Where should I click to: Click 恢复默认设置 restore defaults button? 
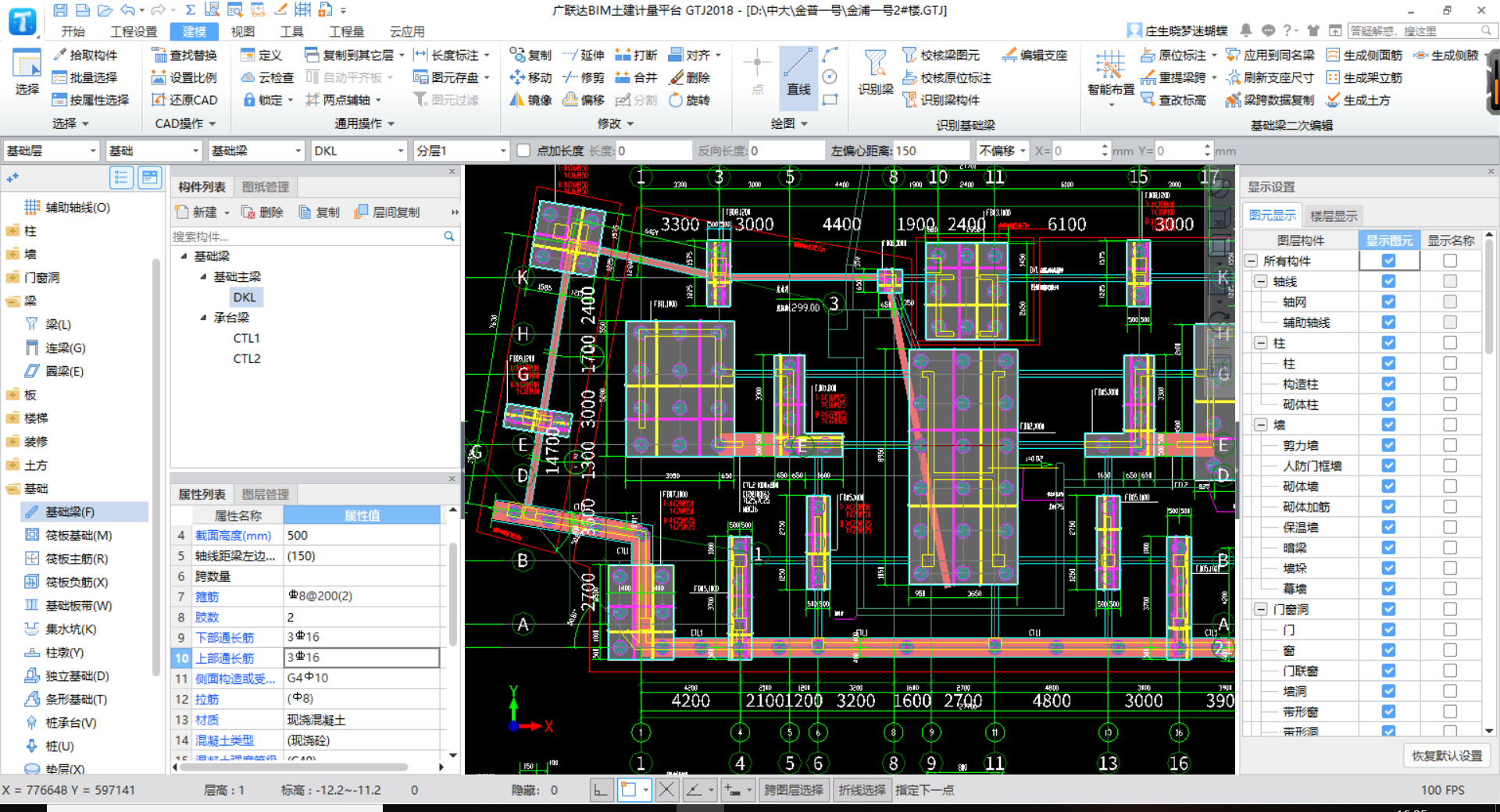click(1447, 756)
